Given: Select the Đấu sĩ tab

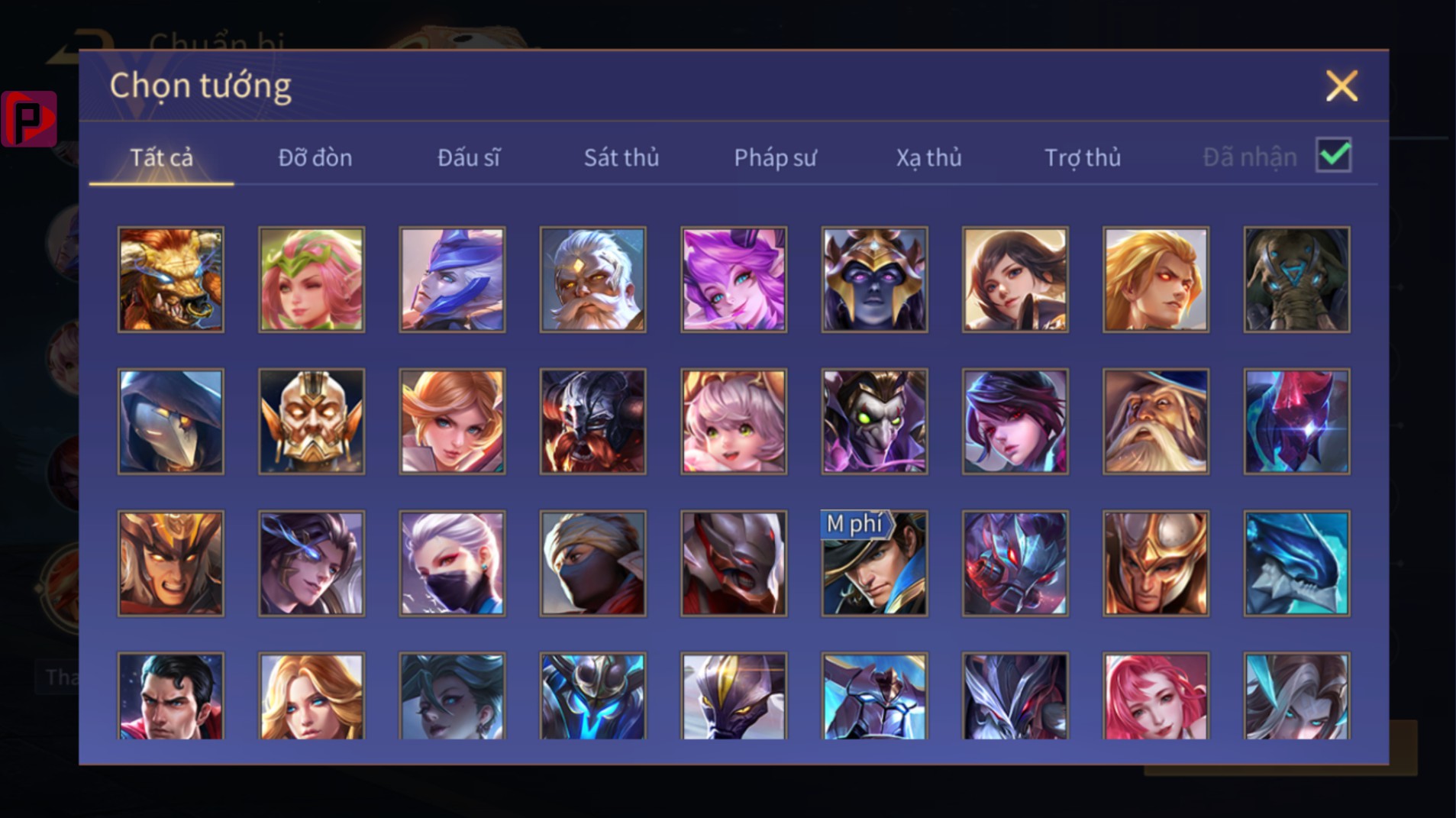Looking at the screenshot, I should click(468, 157).
